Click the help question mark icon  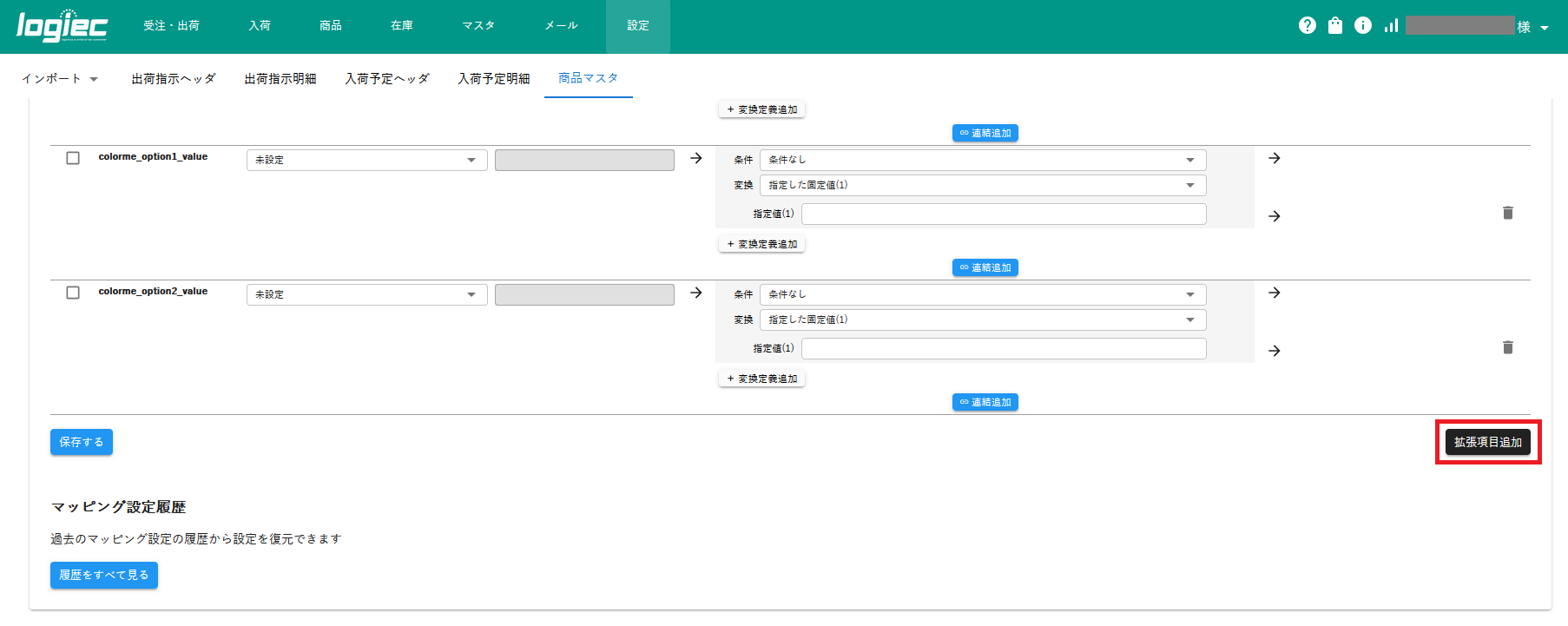tap(1307, 26)
